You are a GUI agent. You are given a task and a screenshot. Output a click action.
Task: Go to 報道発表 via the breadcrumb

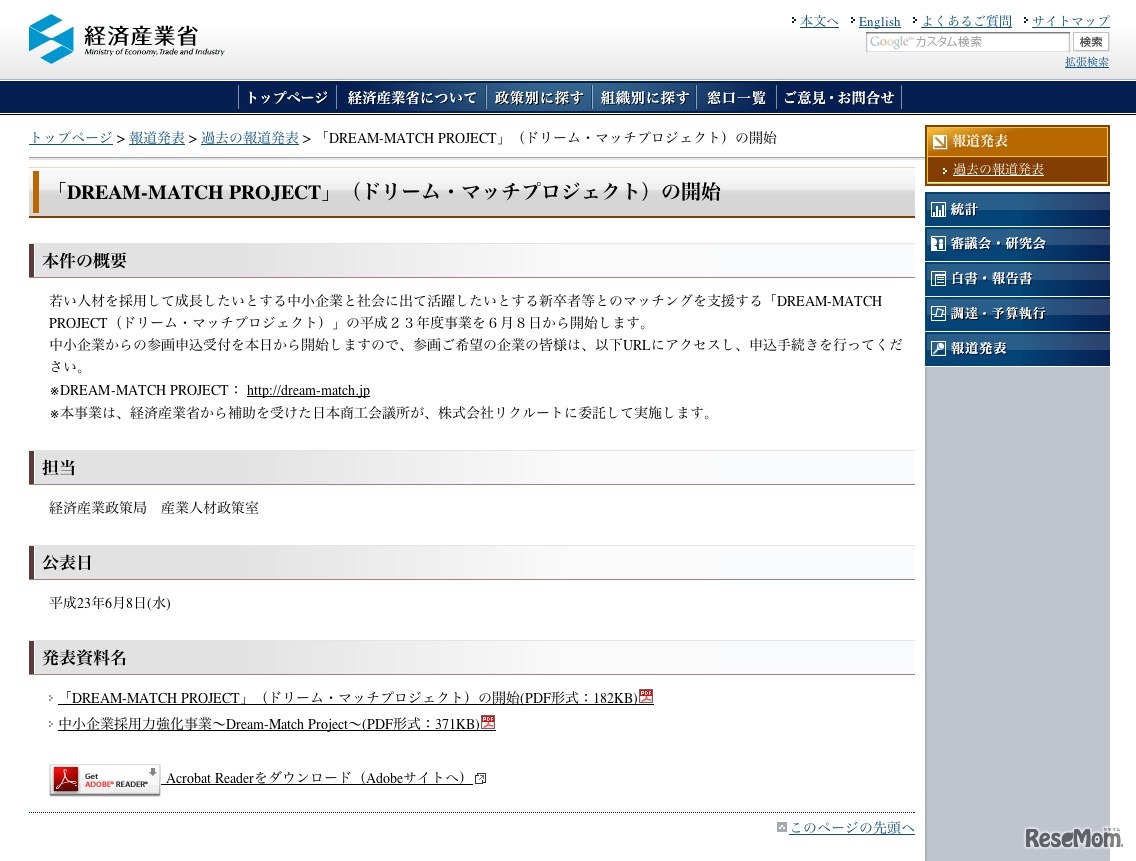point(156,138)
